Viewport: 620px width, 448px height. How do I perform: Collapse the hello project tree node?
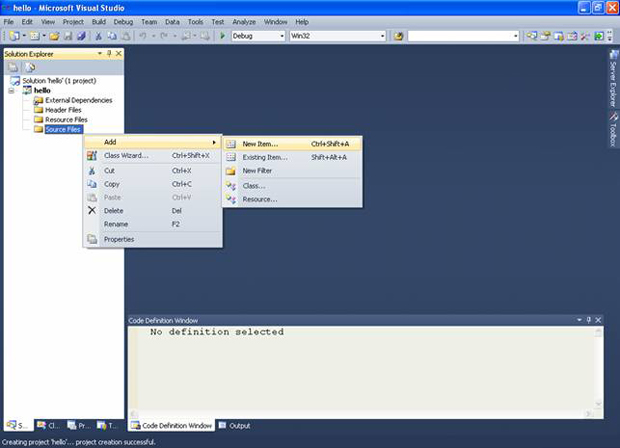[11, 91]
